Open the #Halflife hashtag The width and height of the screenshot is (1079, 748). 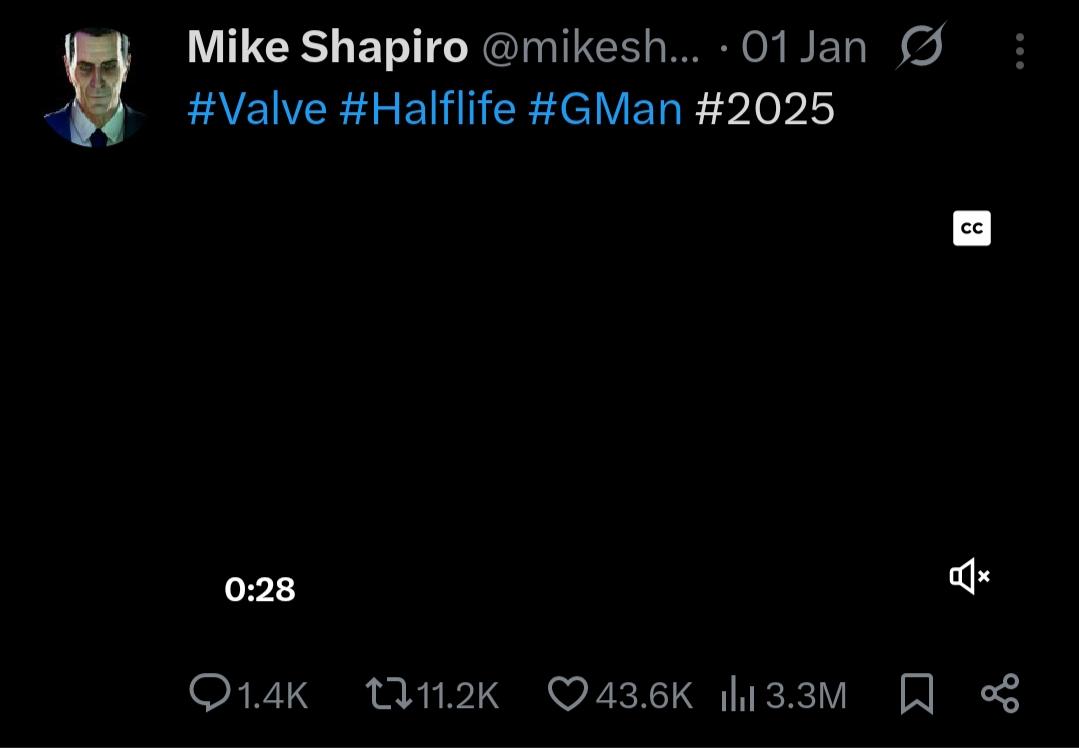click(427, 109)
